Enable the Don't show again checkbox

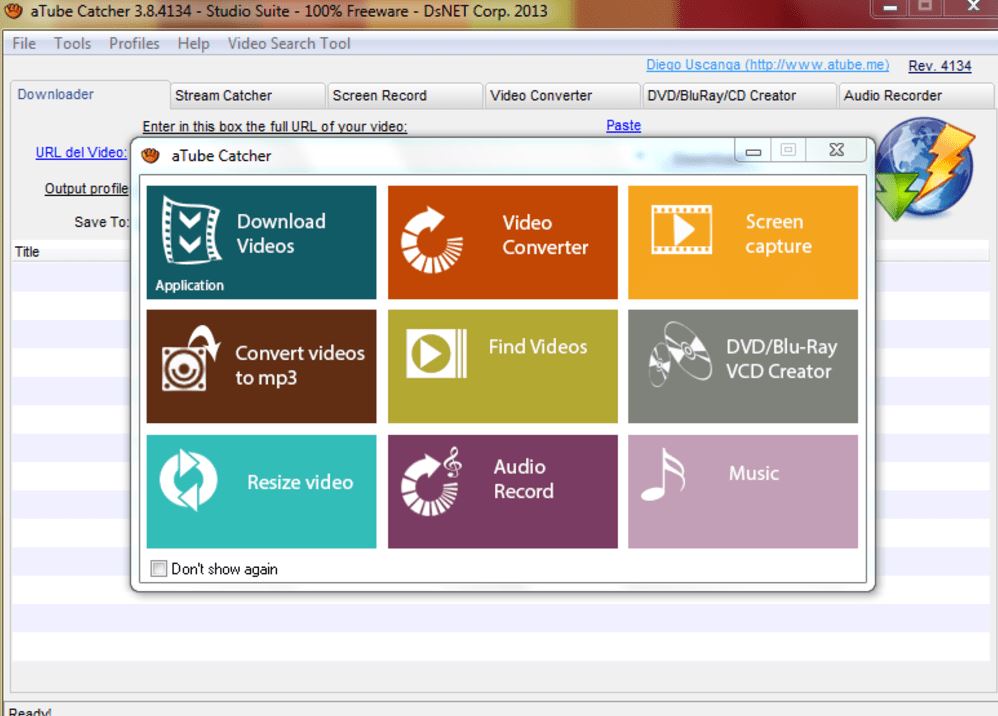click(159, 569)
